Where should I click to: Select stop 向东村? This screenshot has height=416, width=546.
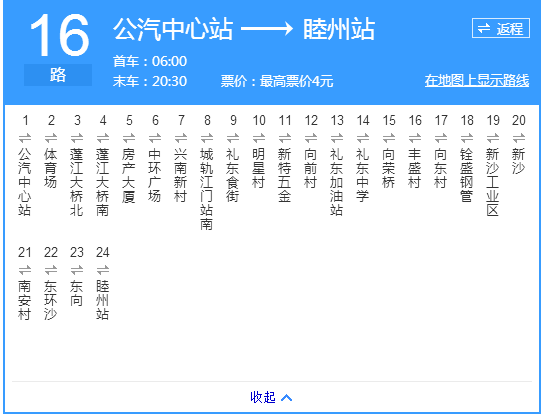tap(441, 168)
